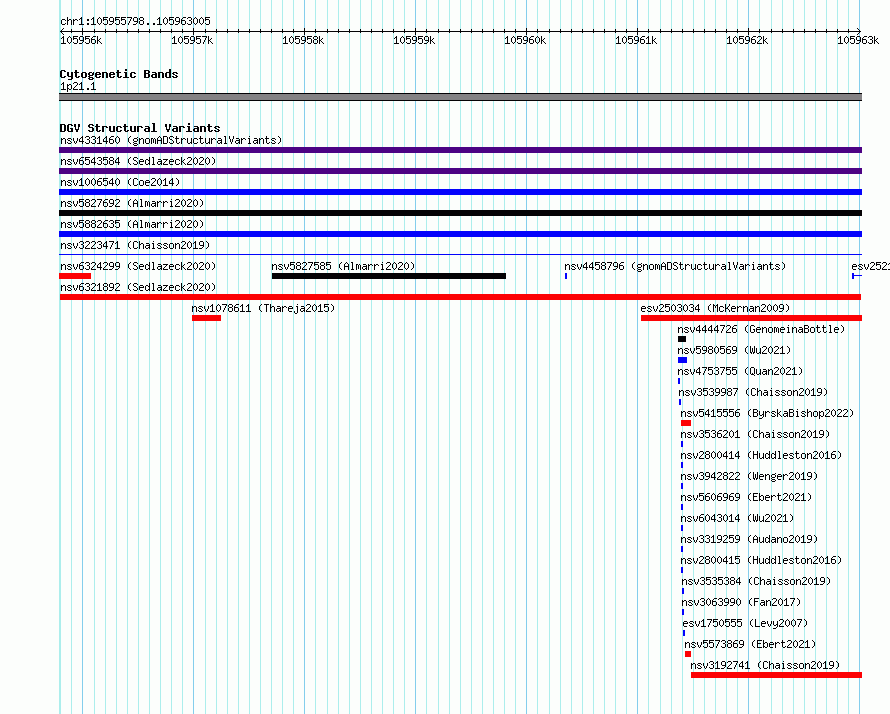Click the nsv6043014 (Wu2021) label
This screenshot has height=714, width=890.
pos(737,518)
